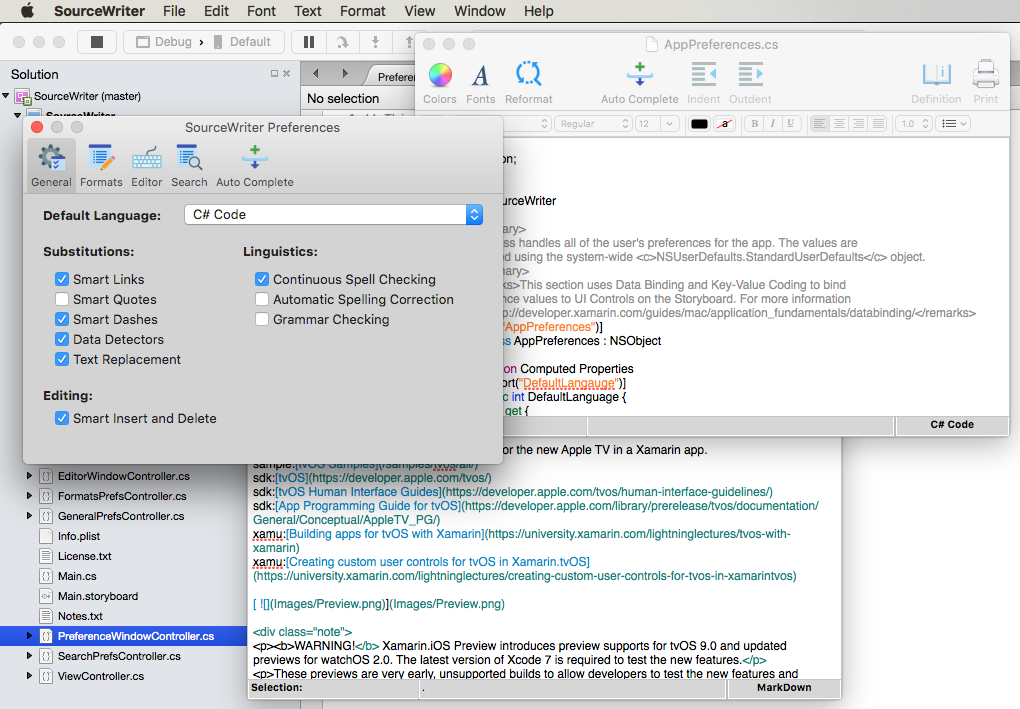Viewport: 1020px width, 709px height.
Task: Open the Fonts panel
Action: [480, 80]
